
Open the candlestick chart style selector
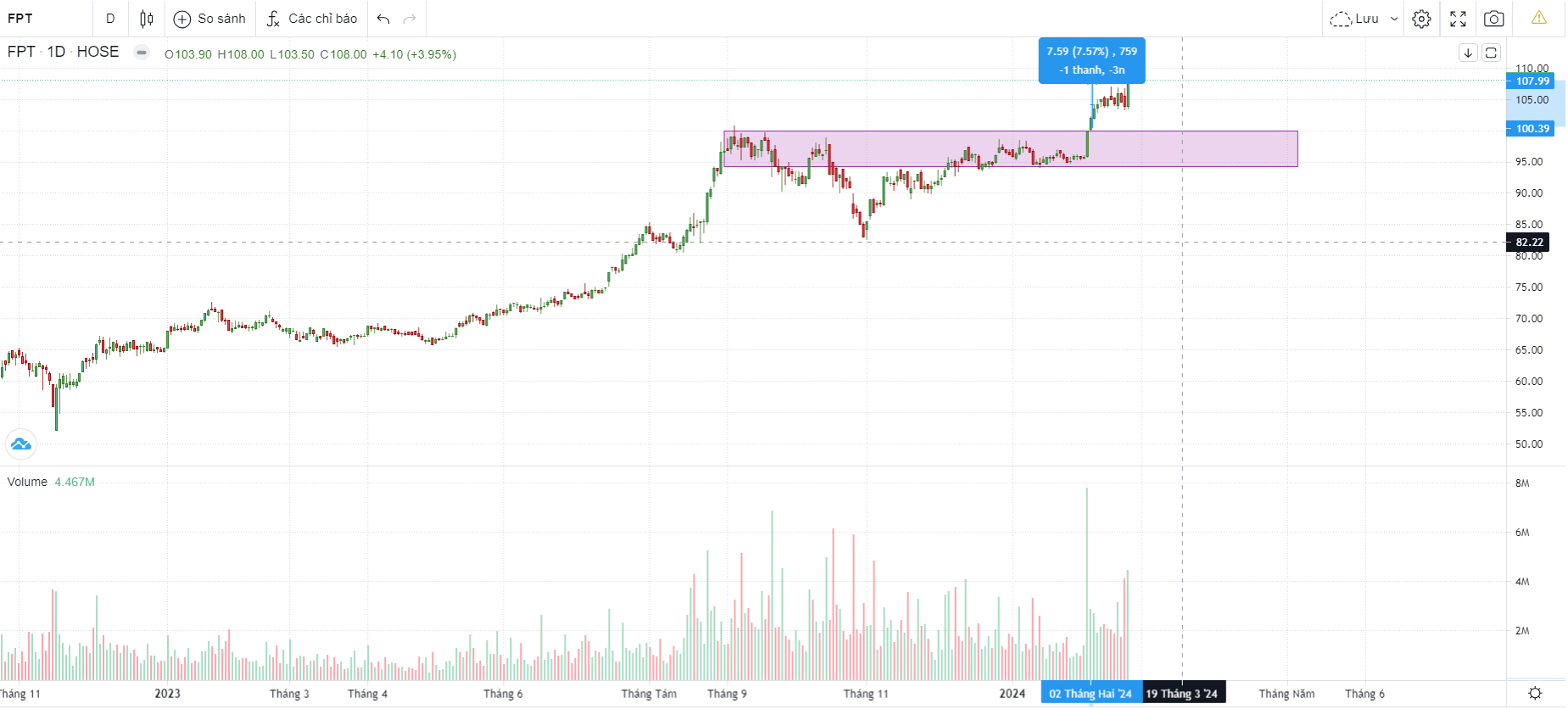coord(147,19)
